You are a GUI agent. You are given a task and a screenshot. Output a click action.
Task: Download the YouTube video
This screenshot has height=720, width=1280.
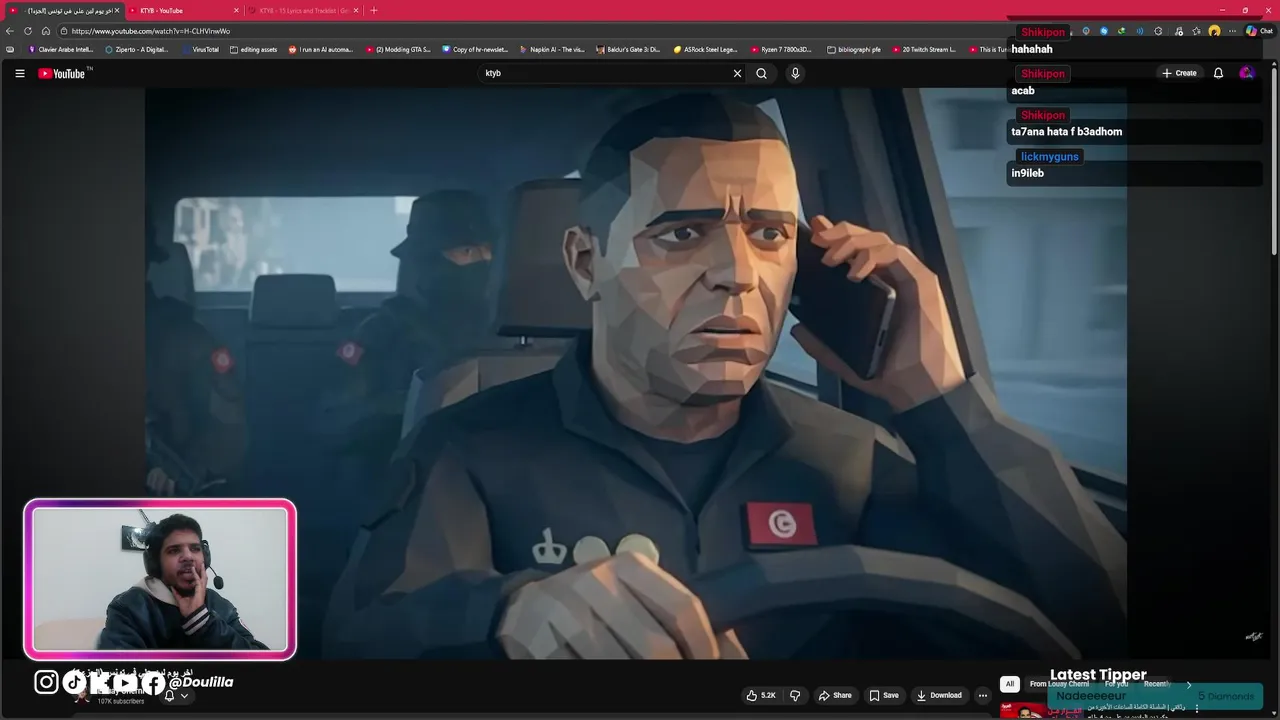coord(939,695)
